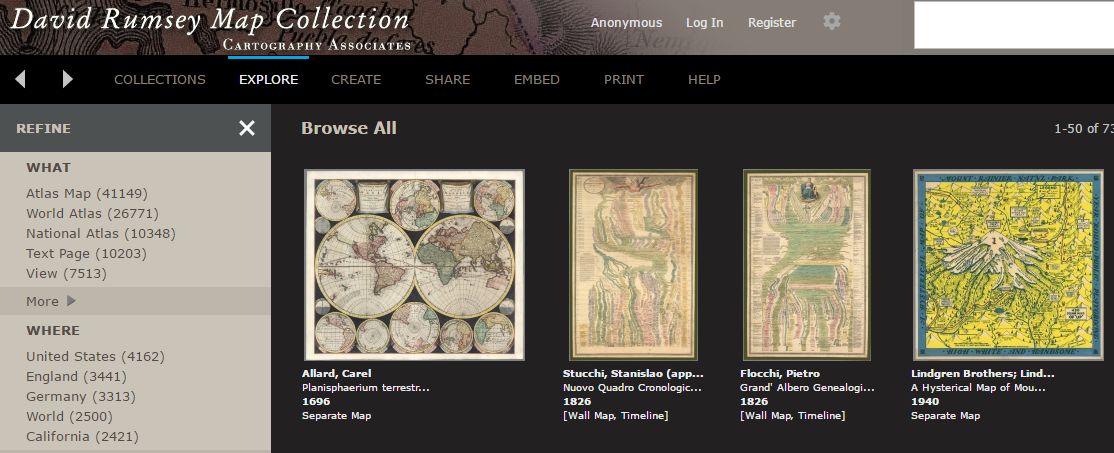Select the CREATE menu item
The height and width of the screenshot is (453, 1114).
tap(356, 80)
